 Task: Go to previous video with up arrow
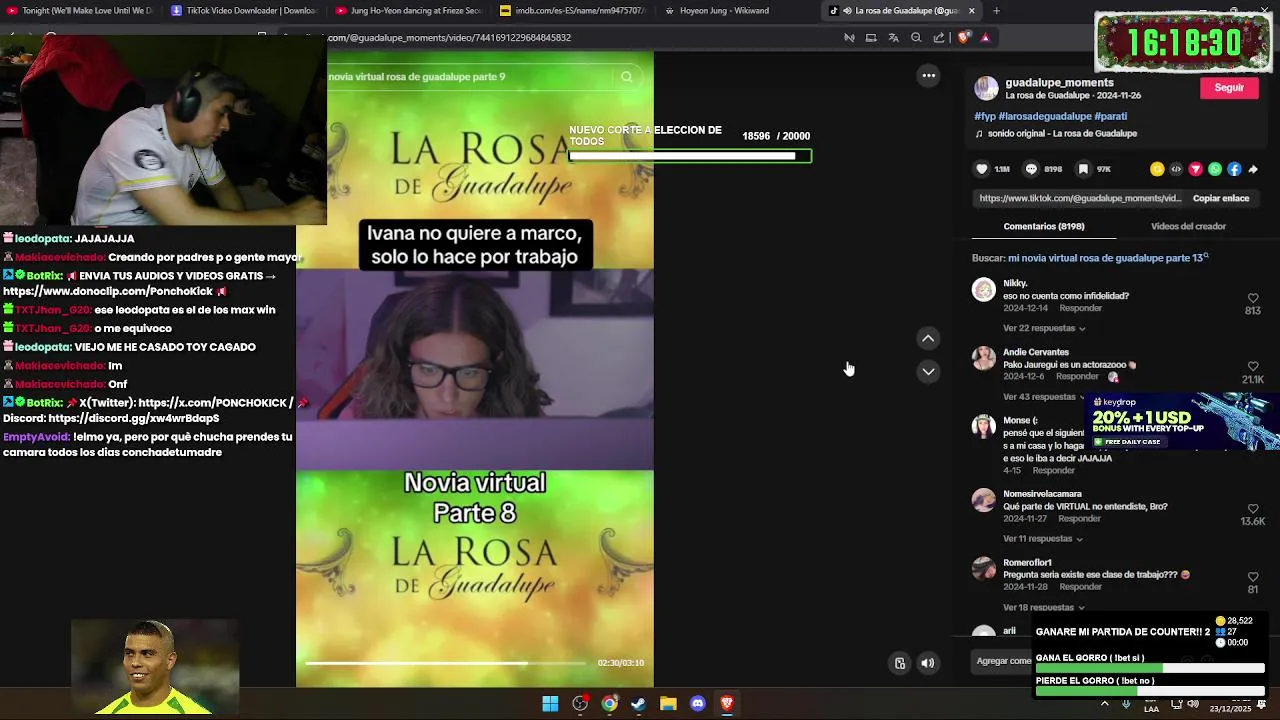pyautogui.click(x=928, y=339)
